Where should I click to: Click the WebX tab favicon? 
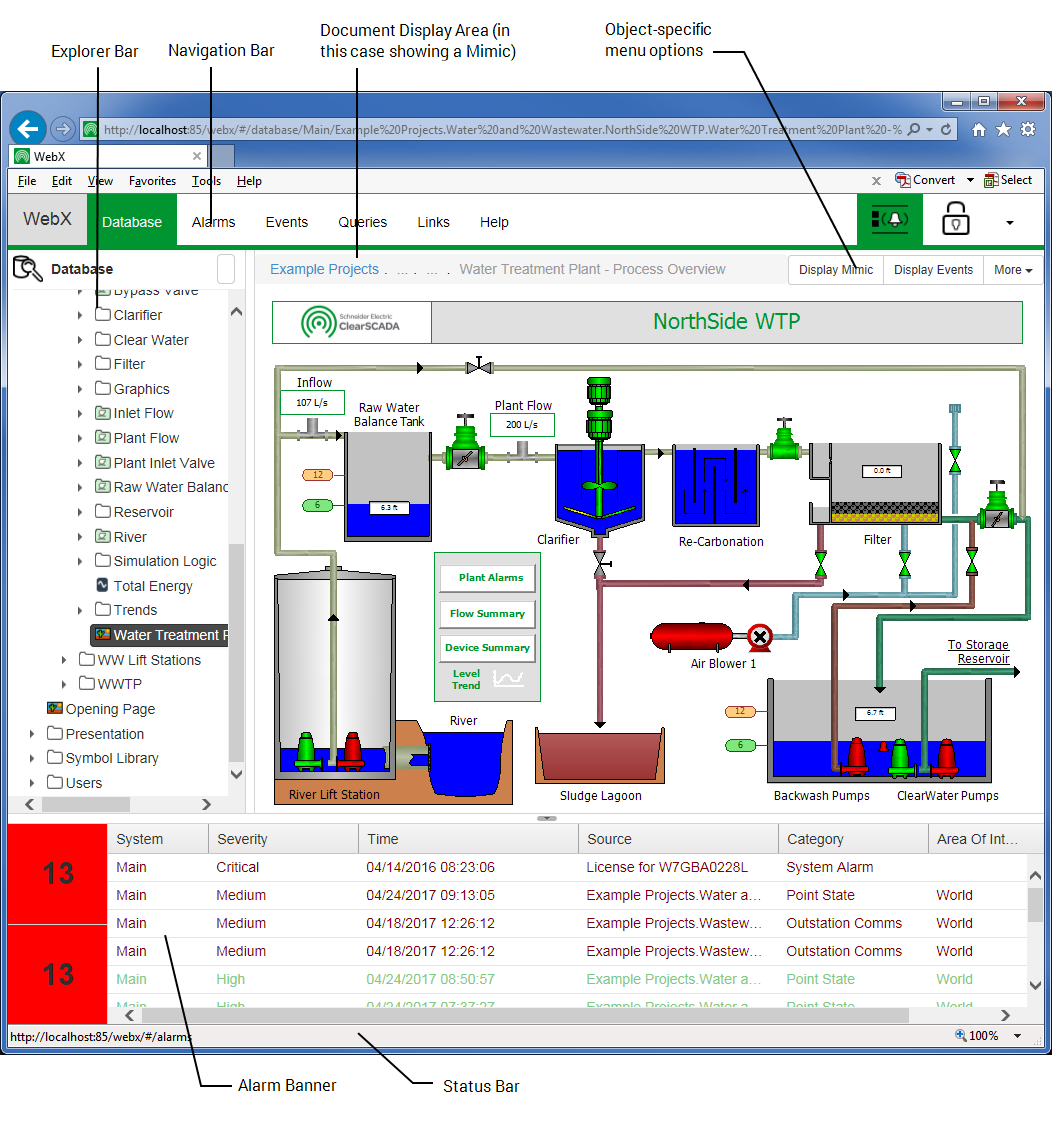tap(22, 157)
